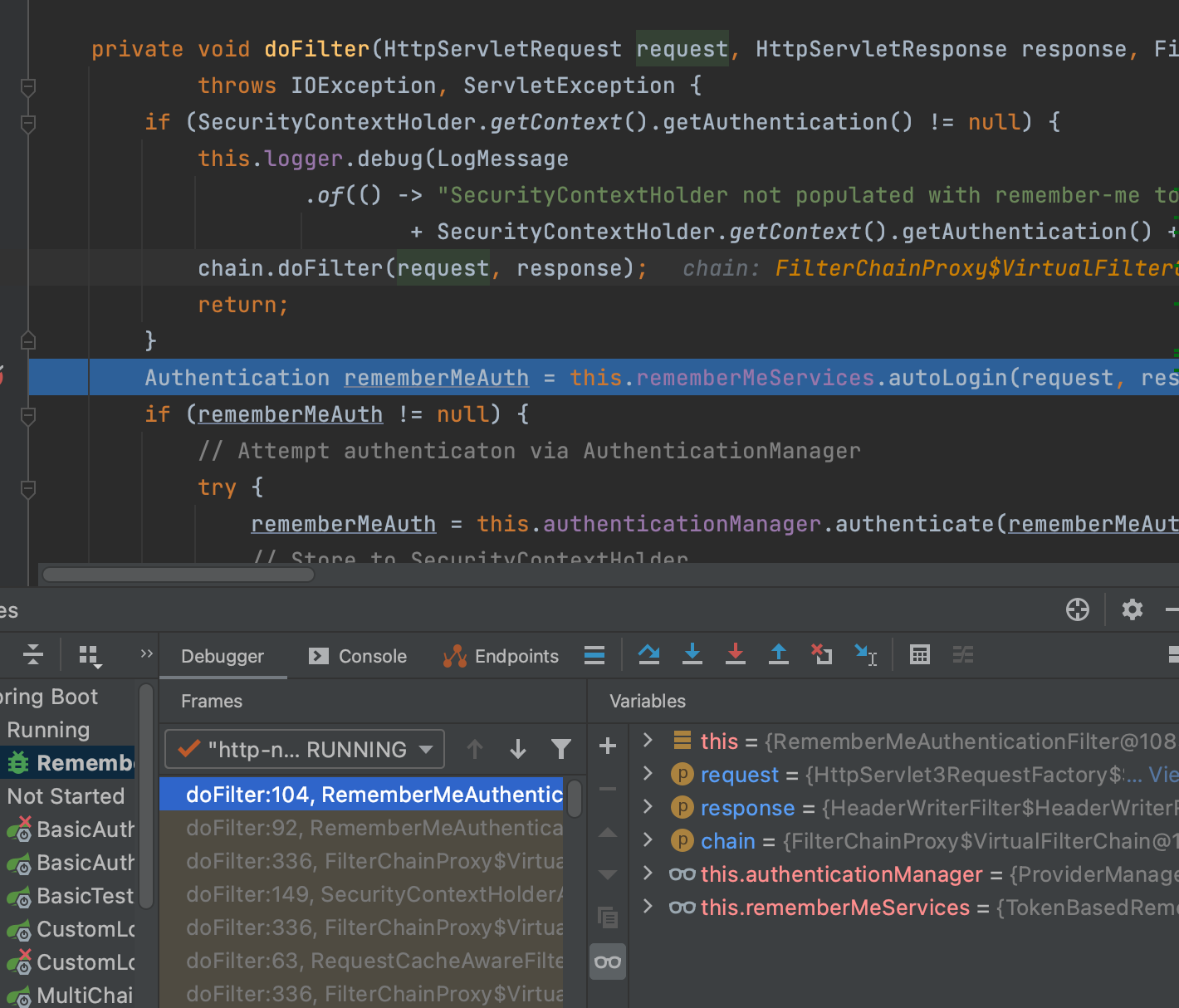Screen dimensions: 1179x1008
Task: Select frame doFilter:149, SecurityContextHolder
Action: [x=361, y=894]
